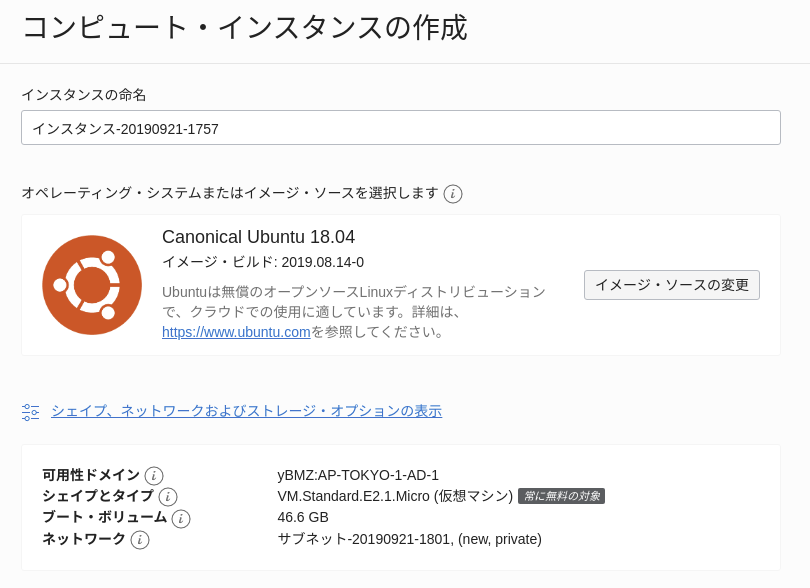Click the availability domain value AP-TOKYO-1-AD-1
Viewport: 810px width, 588px height.
click(x=358, y=475)
